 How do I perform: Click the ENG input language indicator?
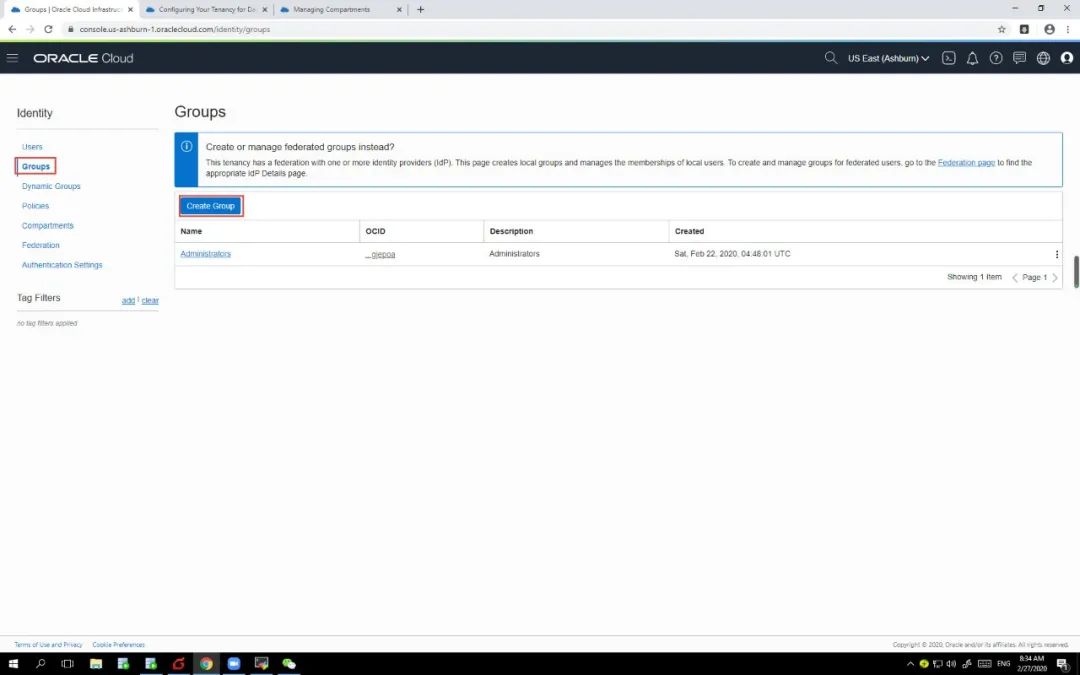[1004, 664]
